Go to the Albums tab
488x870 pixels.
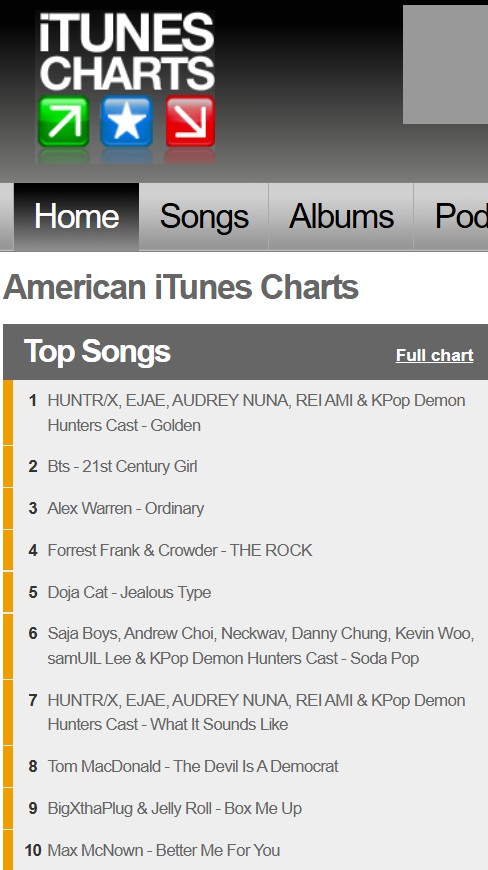click(341, 216)
